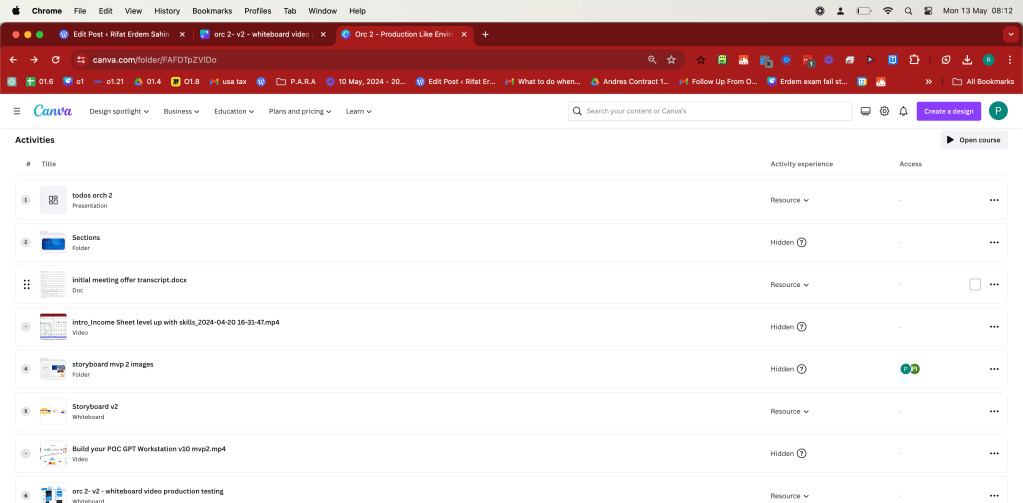Open macOS Spotlight search icon
Viewport: 1023px width, 503px height.
click(909, 11)
